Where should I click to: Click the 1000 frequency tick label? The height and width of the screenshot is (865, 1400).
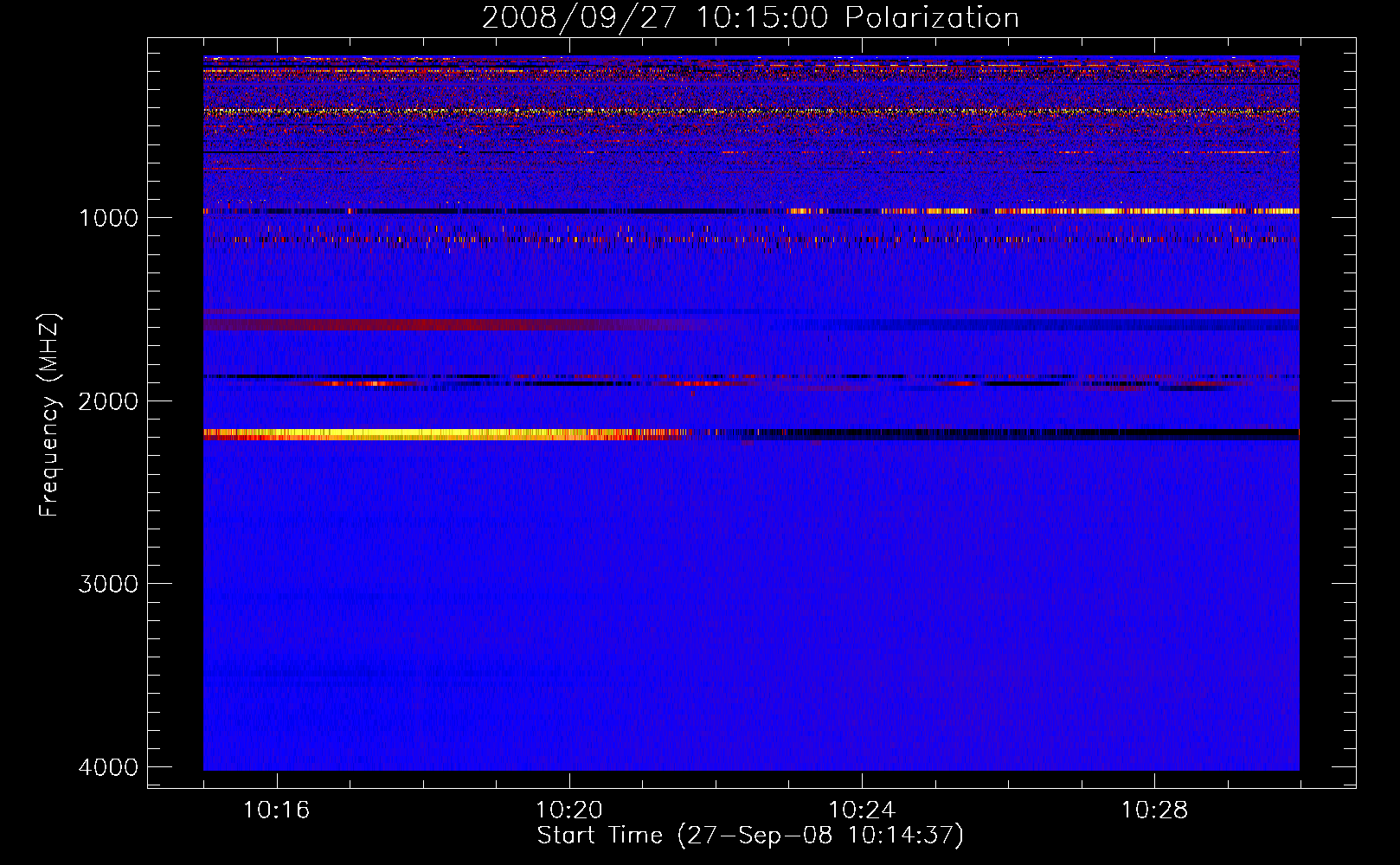click(108, 217)
